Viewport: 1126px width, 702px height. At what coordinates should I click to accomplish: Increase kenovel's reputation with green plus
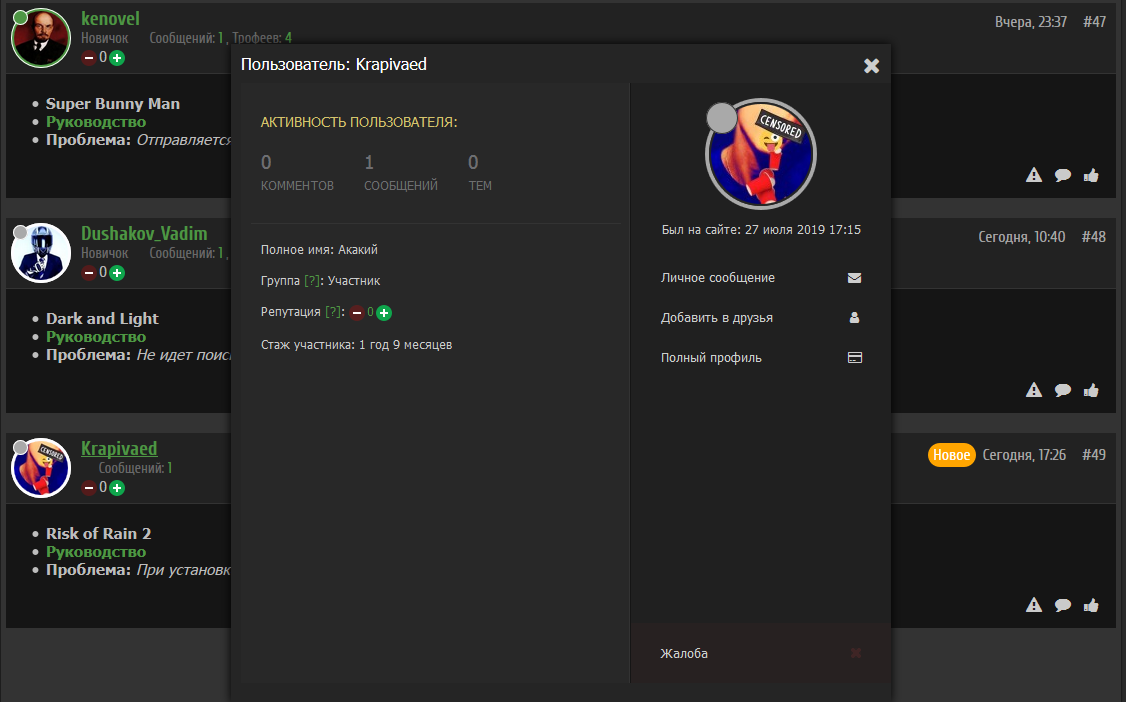click(117, 57)
